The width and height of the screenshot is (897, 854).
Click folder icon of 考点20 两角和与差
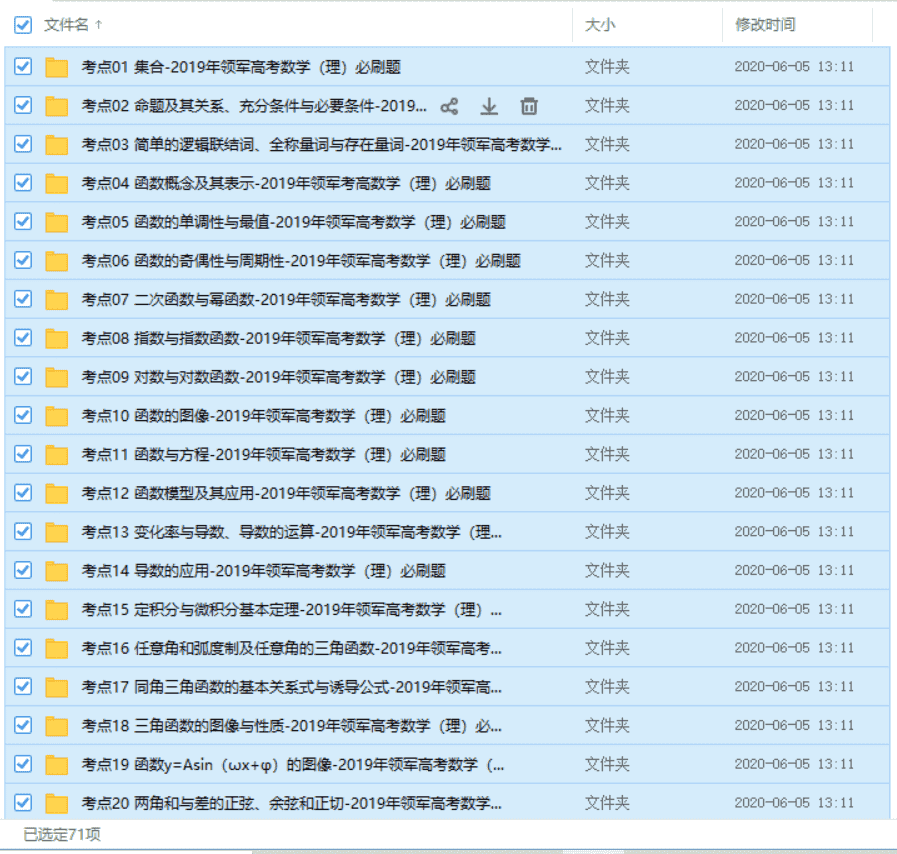56,803
